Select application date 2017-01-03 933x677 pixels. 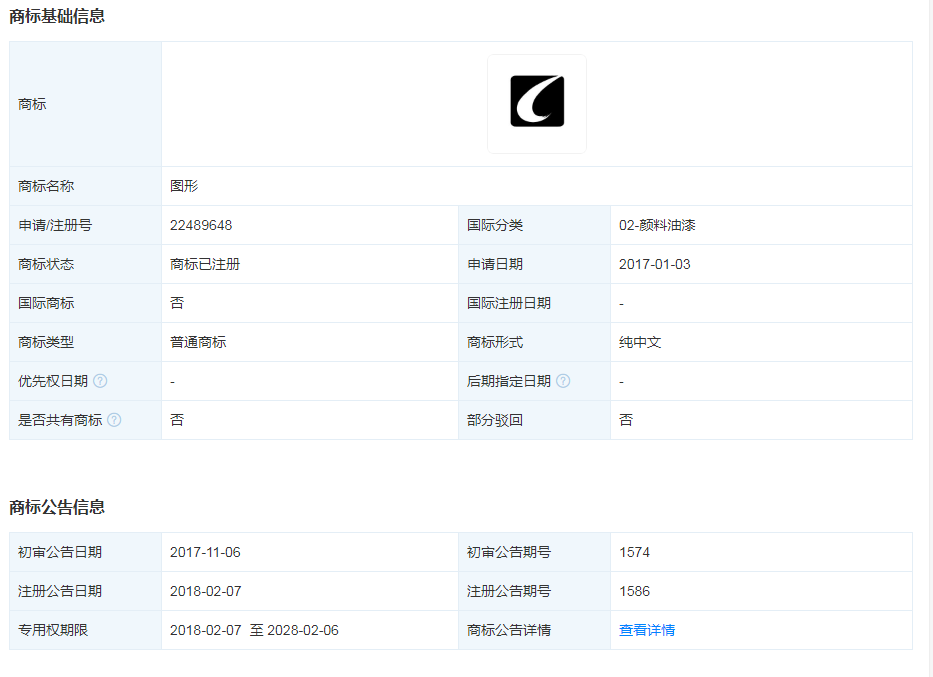tap(655, 264)
